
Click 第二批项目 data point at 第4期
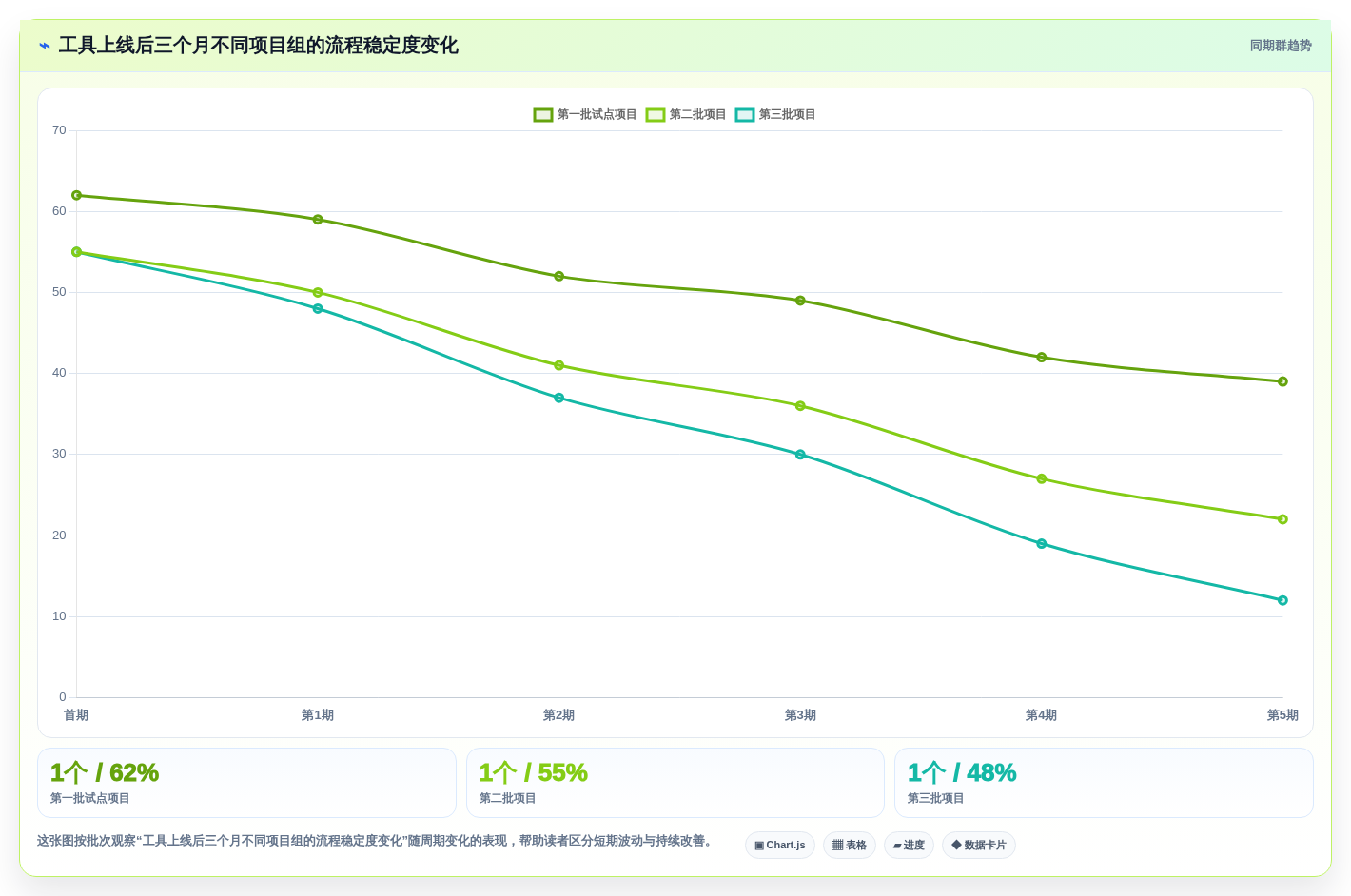(x=1042, y=479)
